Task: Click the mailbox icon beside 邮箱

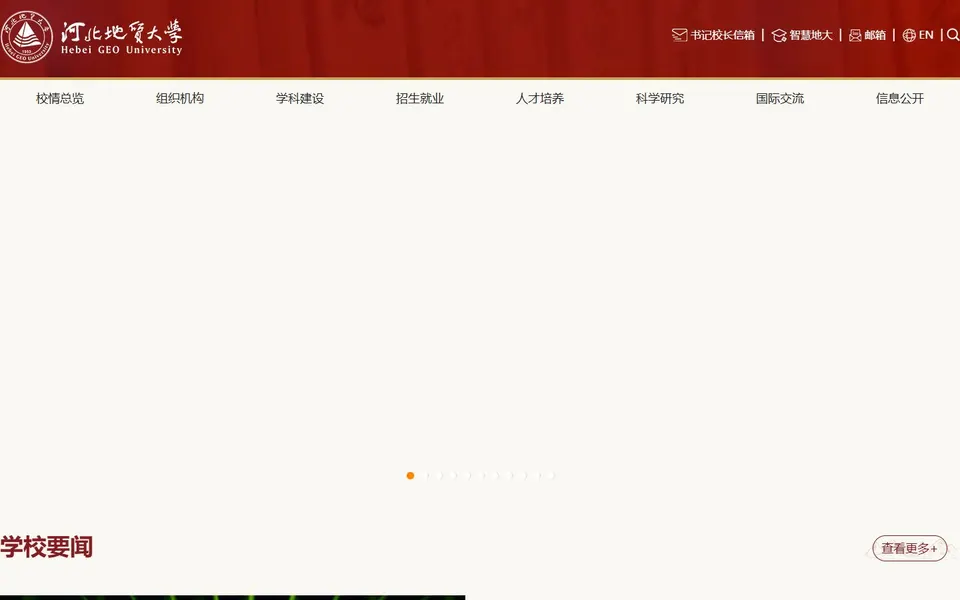Action: (855, 36)
